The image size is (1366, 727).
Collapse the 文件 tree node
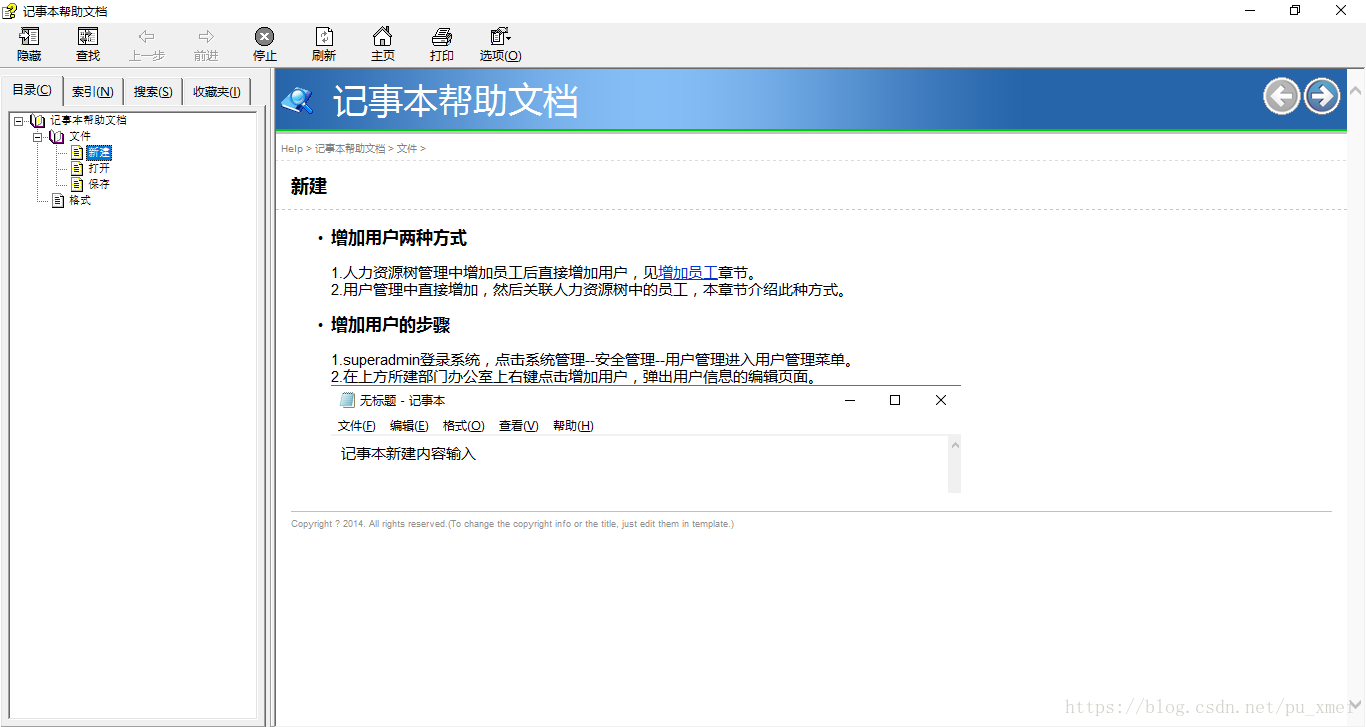click(x=38, y=136)
